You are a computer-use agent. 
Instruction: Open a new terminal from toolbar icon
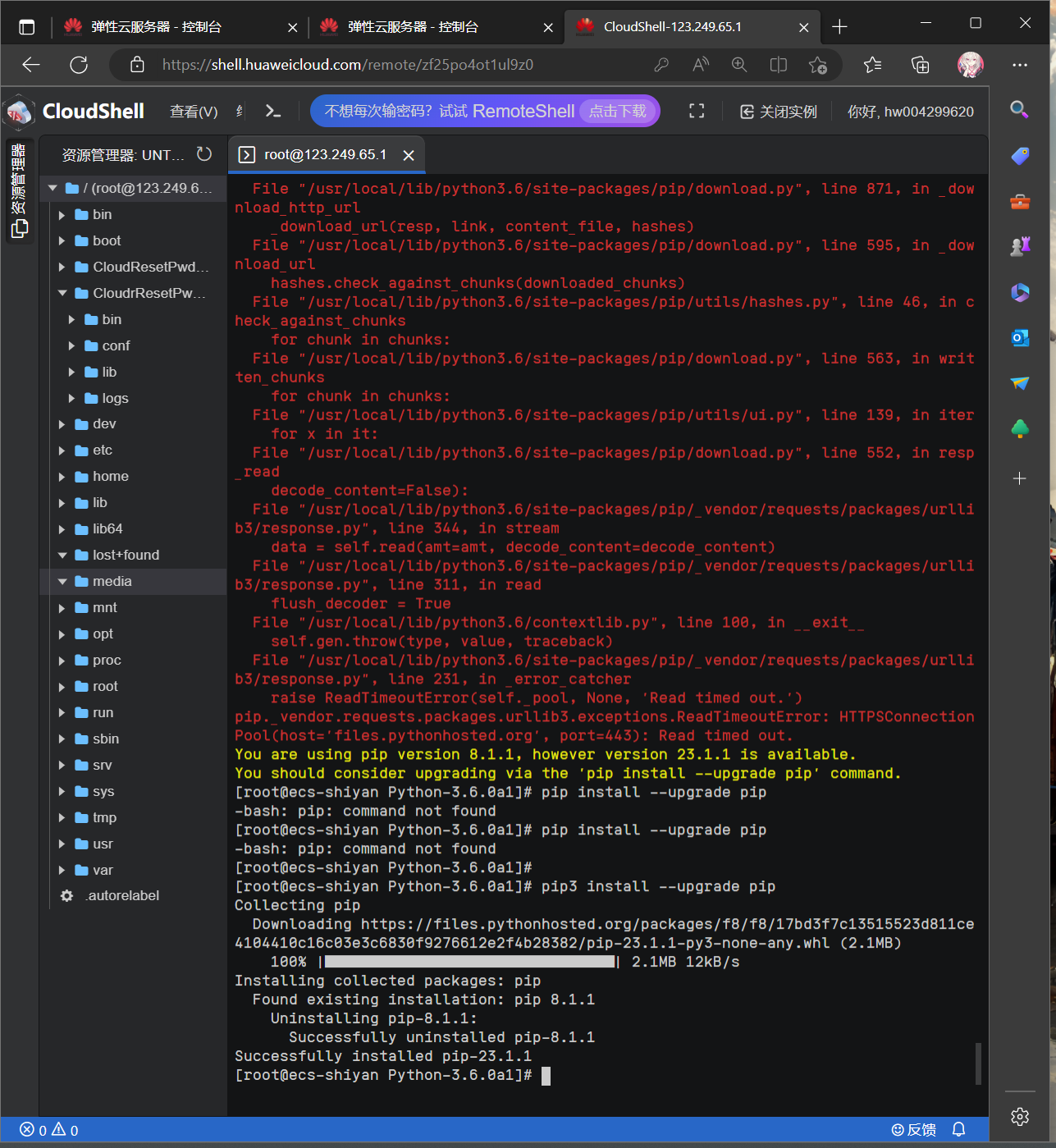[x=273, y=112]
